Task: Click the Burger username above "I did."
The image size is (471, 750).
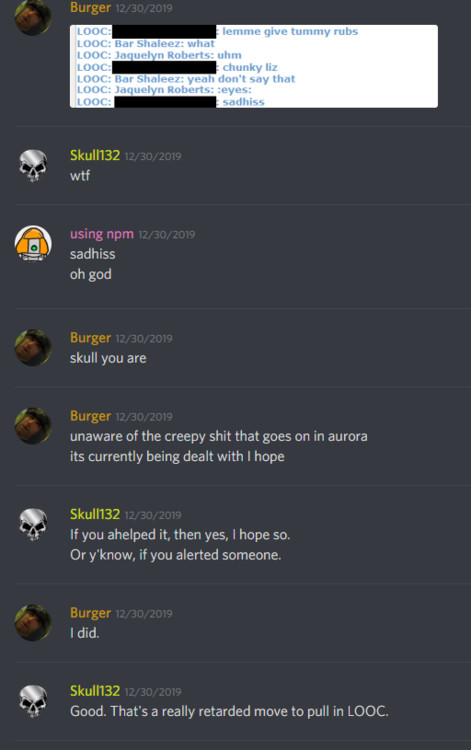Action: tap(90, 613)
